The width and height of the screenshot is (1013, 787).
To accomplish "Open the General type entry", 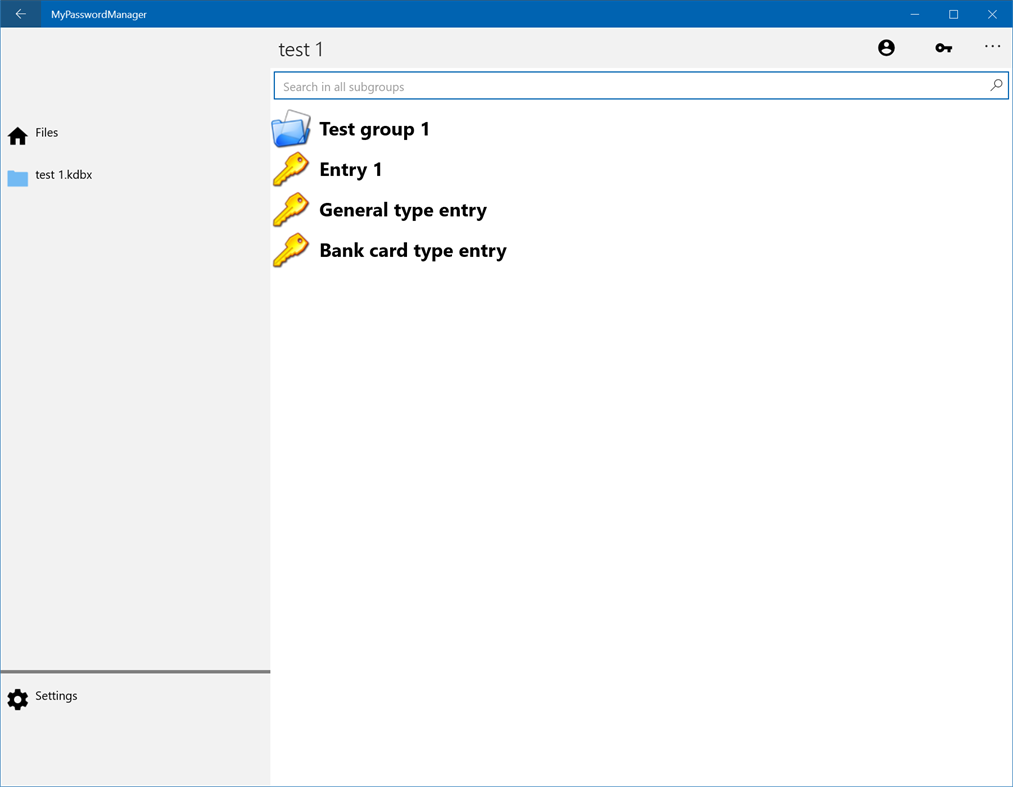I will tap(403, 210).
